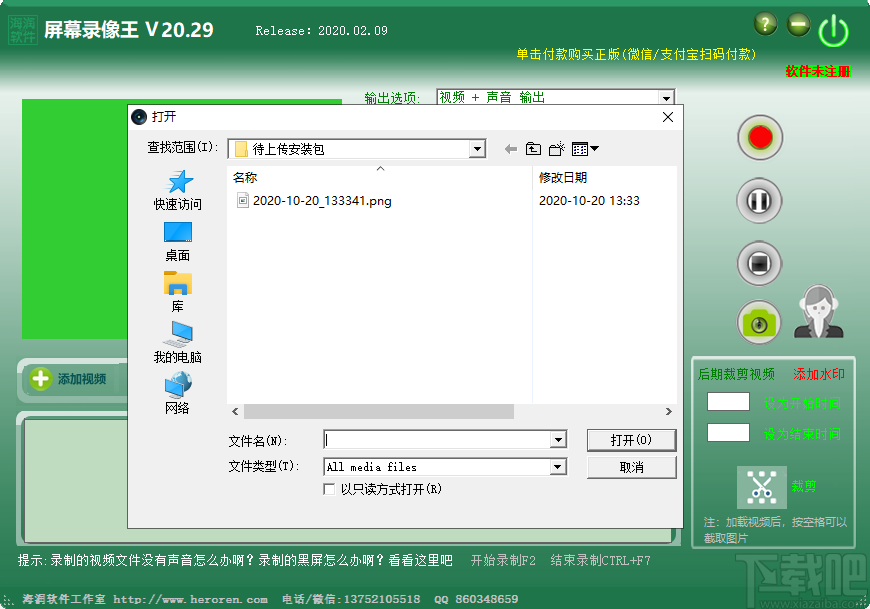Click the end time input box
Screen dimensions: 870x609
coord(729,433)
